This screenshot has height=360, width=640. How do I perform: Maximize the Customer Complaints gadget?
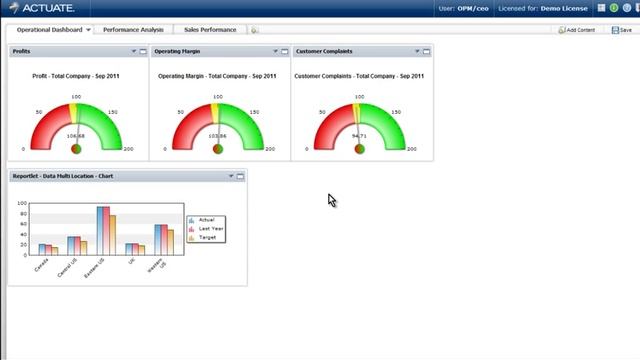[426, 51]
